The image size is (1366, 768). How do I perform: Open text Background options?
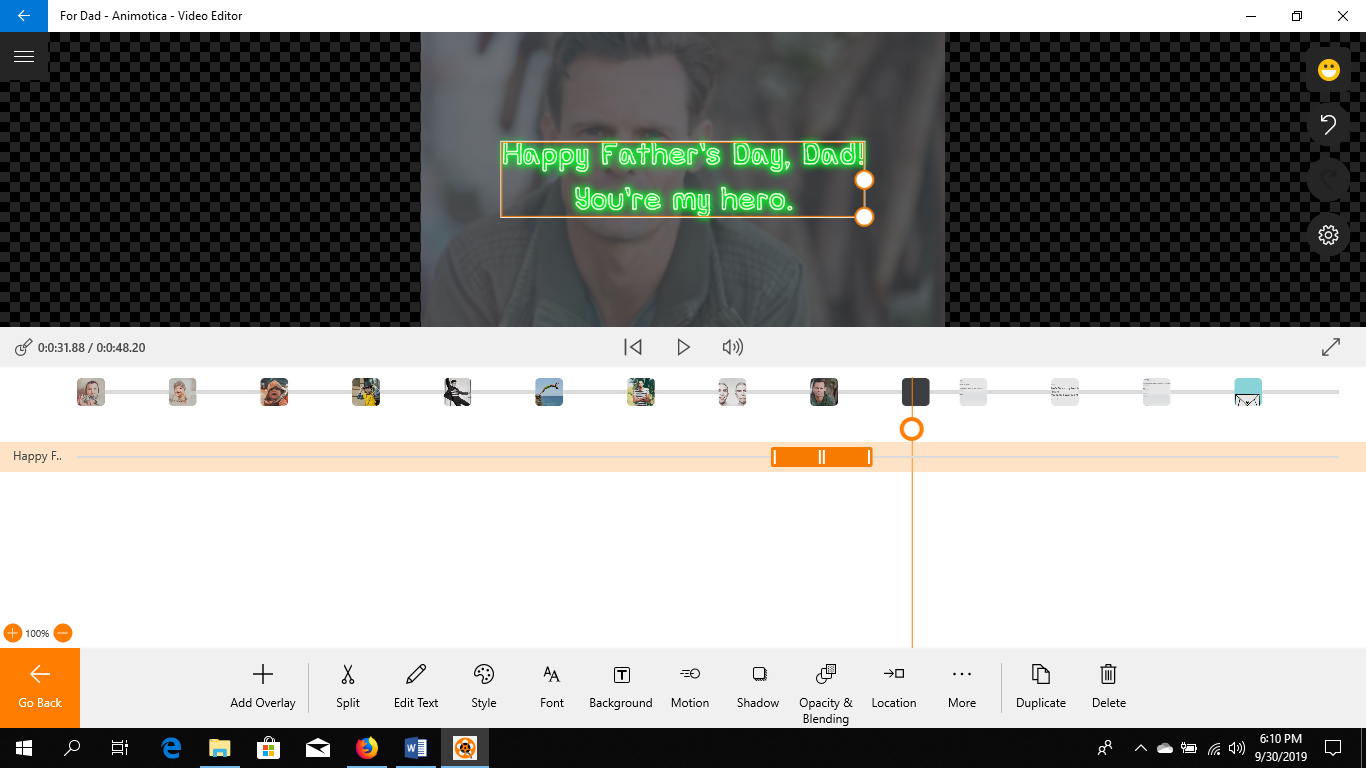(621, 687)
